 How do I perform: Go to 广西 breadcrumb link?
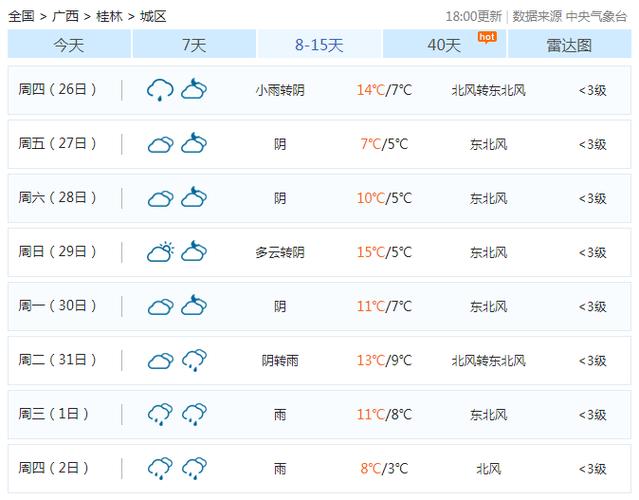[65, 16]
